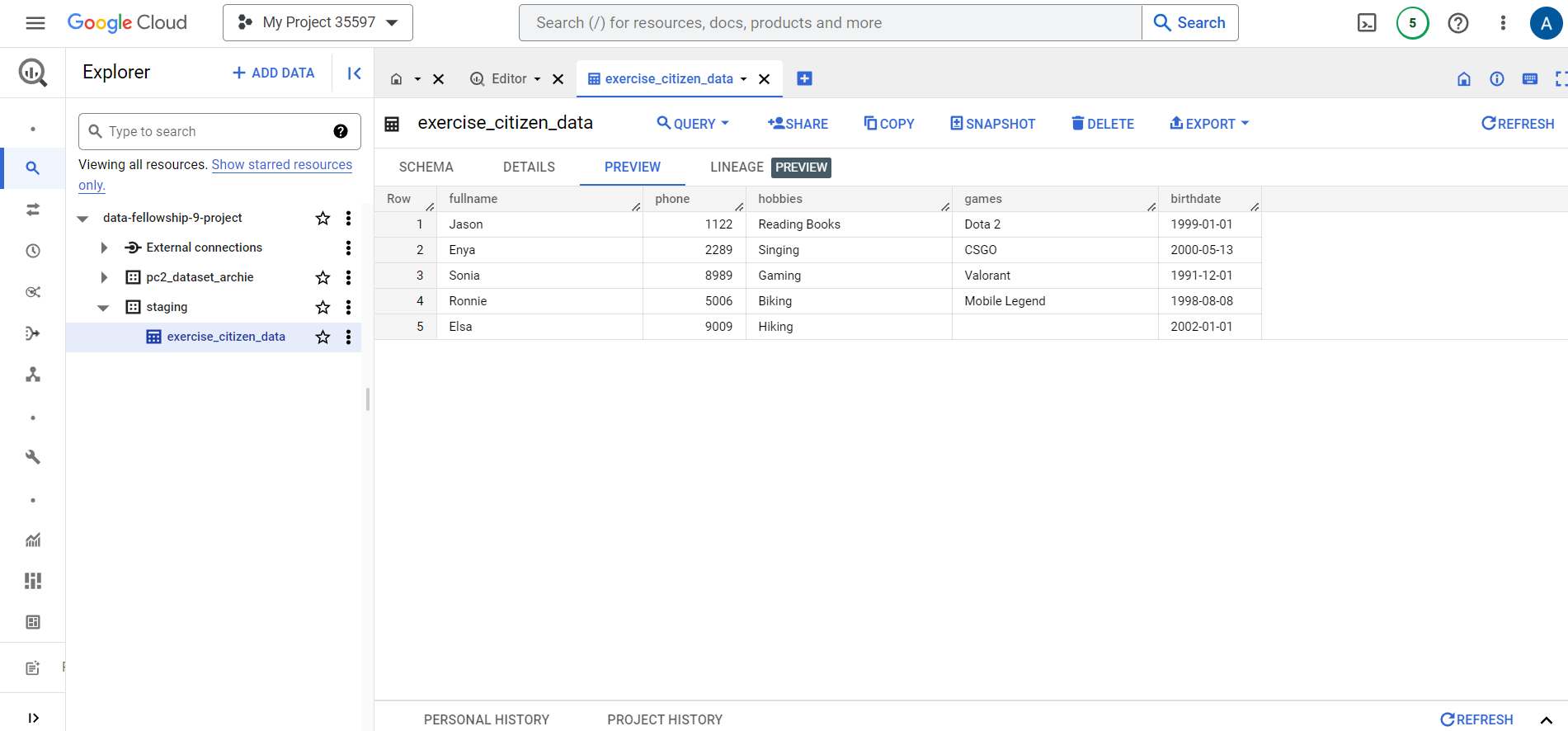The width and height of the screenshot is (1568, 731).
Task: Select the SQL workspace search icon in sidebar
Action: coord(33,168)
